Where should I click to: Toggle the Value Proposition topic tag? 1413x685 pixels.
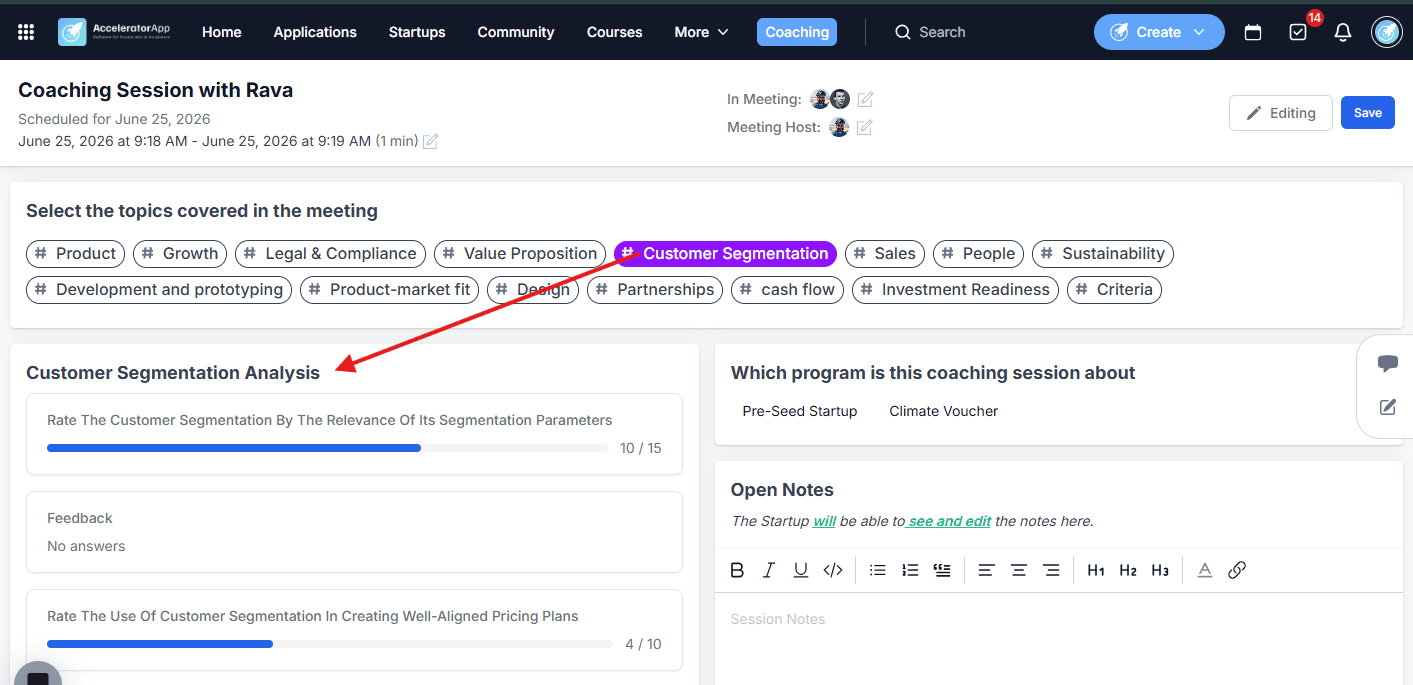[520, 254]
